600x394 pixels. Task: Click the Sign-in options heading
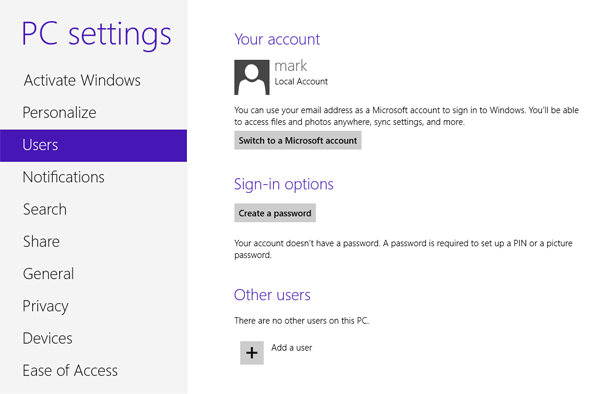[x=284, y=184]
